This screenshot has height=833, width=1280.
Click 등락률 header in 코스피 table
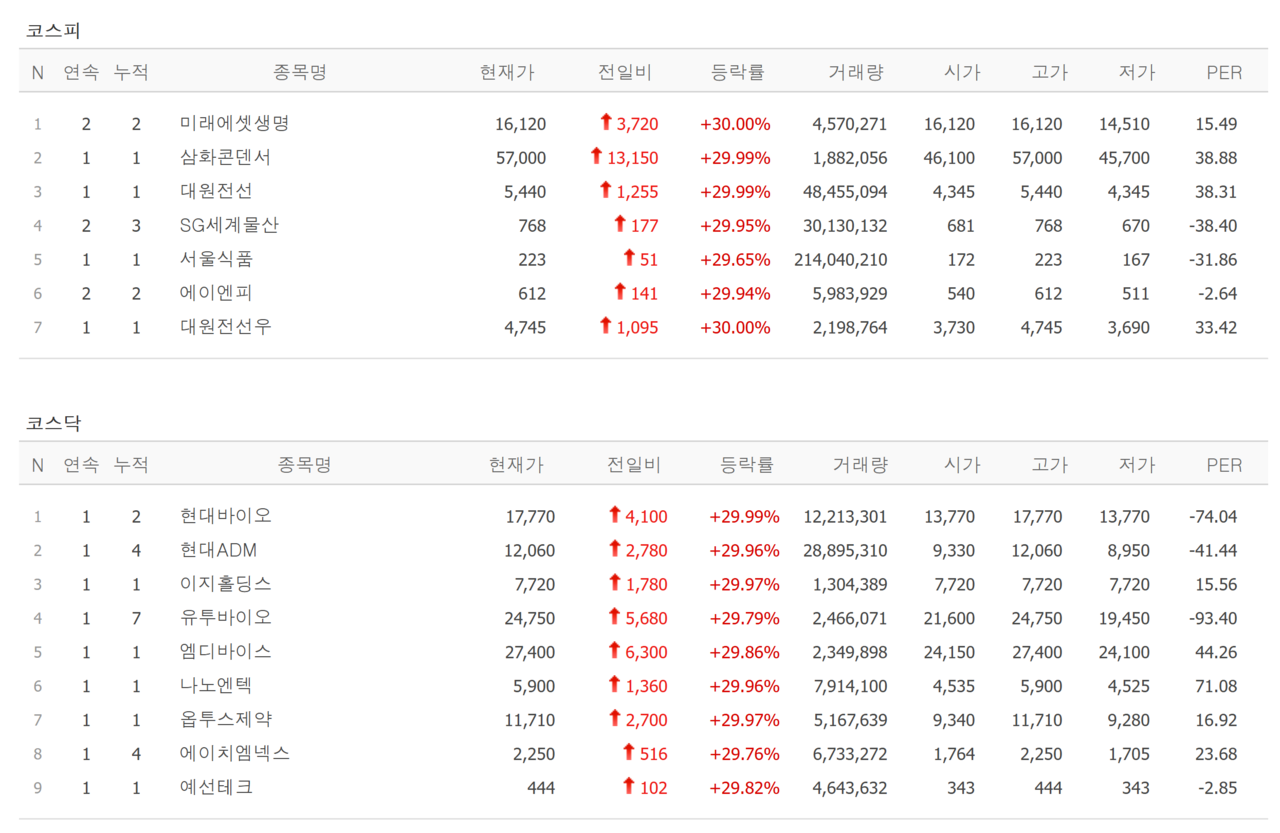pyautogui.click(x=738, y=72)
